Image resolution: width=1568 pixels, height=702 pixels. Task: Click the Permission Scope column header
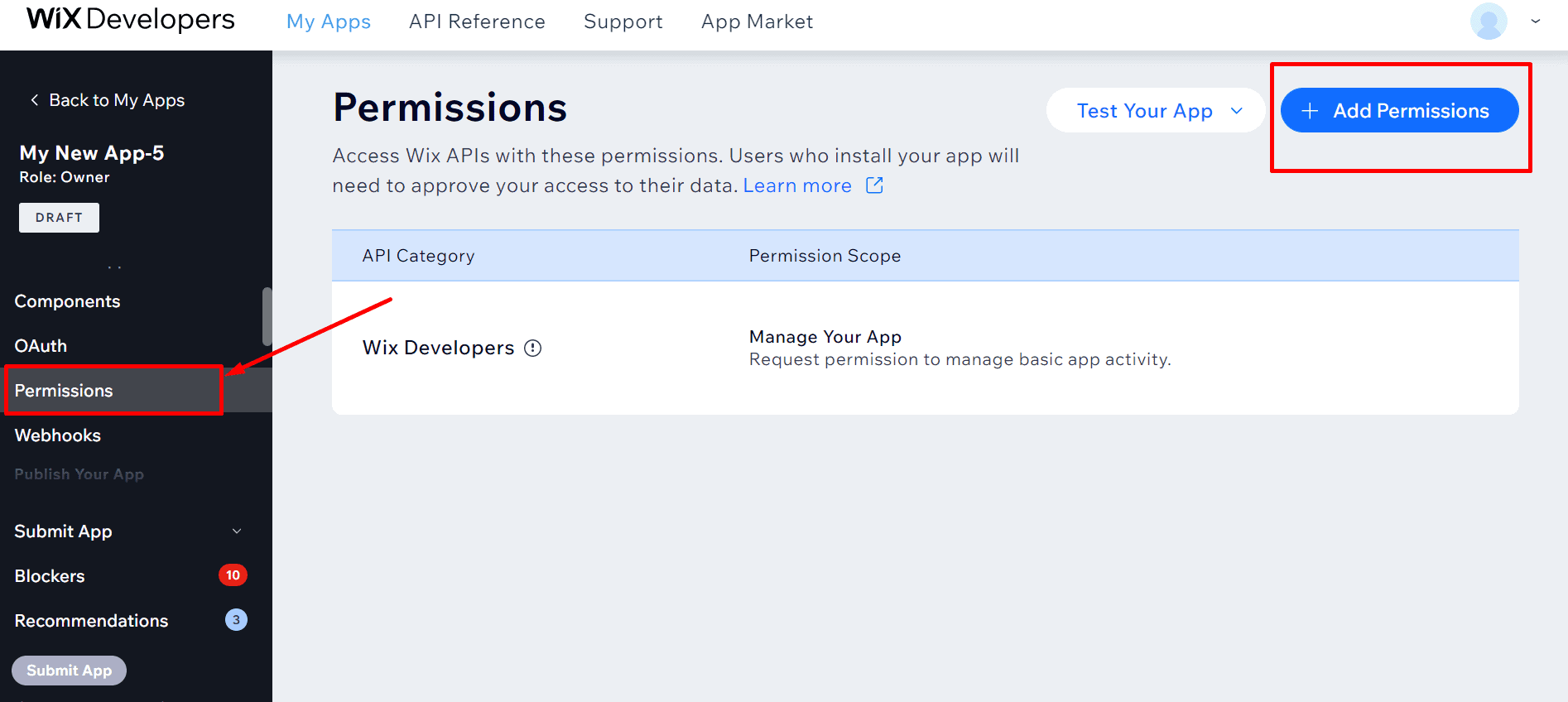(825, 256)
